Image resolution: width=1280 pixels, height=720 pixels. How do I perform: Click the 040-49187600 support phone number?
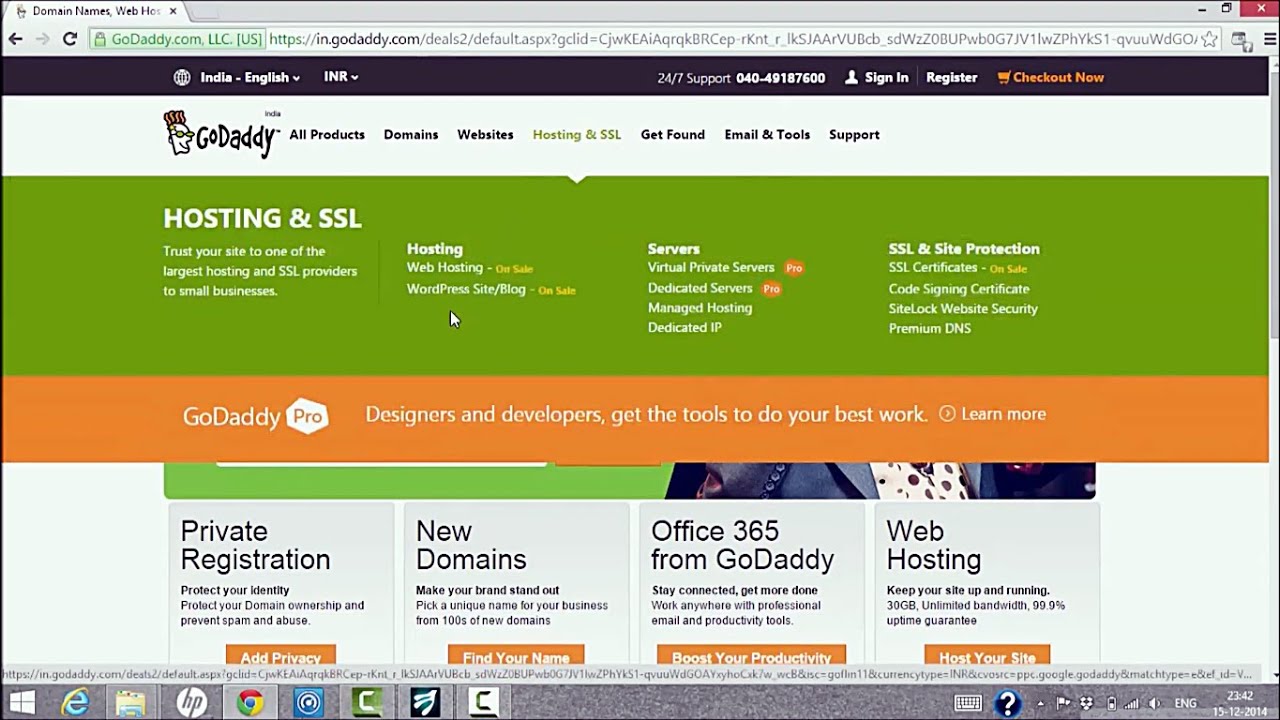[x=781, y=78]
